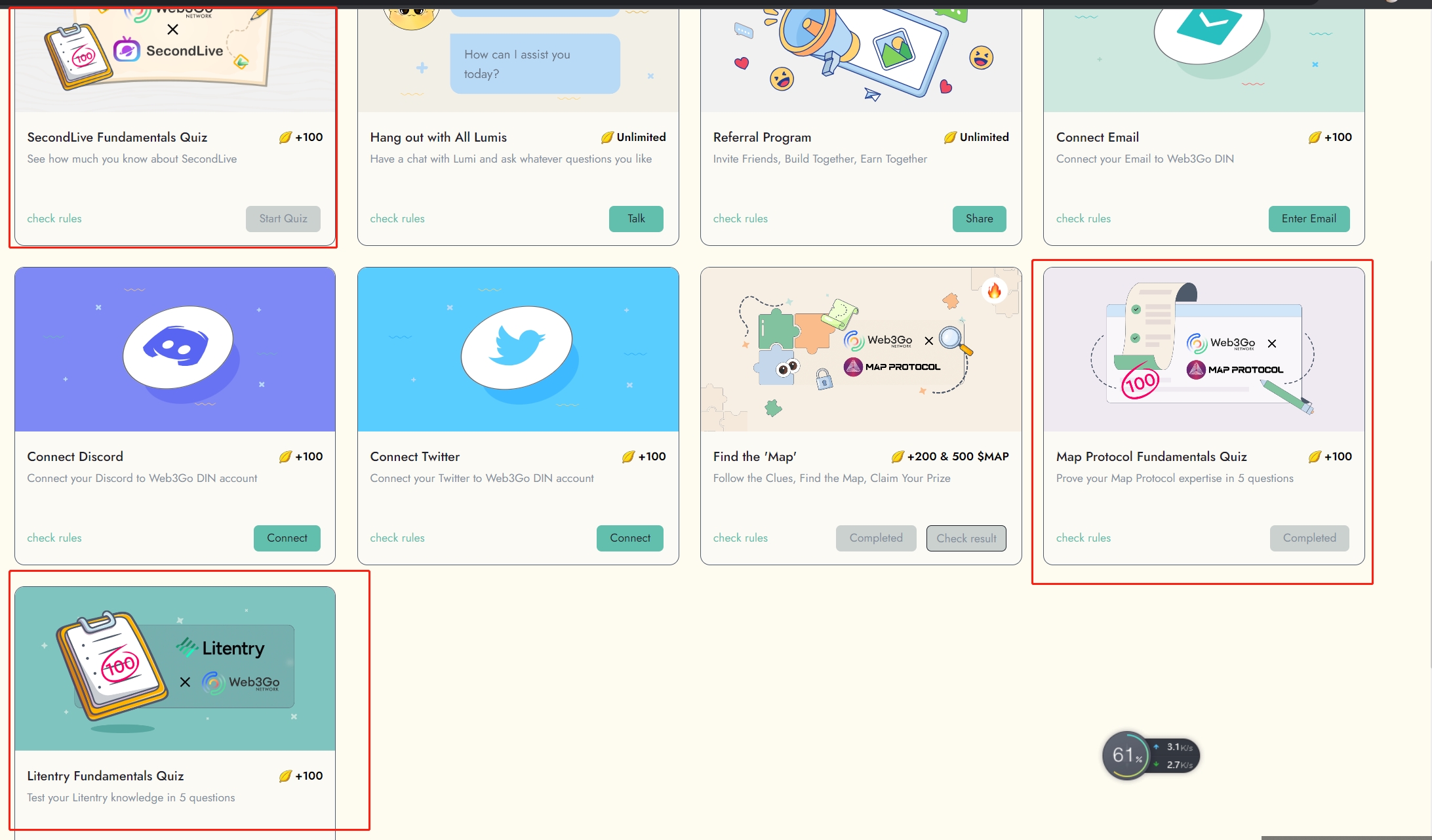Open check rules for Referral Program
The image size is (1432, 840).
[740, 219]
